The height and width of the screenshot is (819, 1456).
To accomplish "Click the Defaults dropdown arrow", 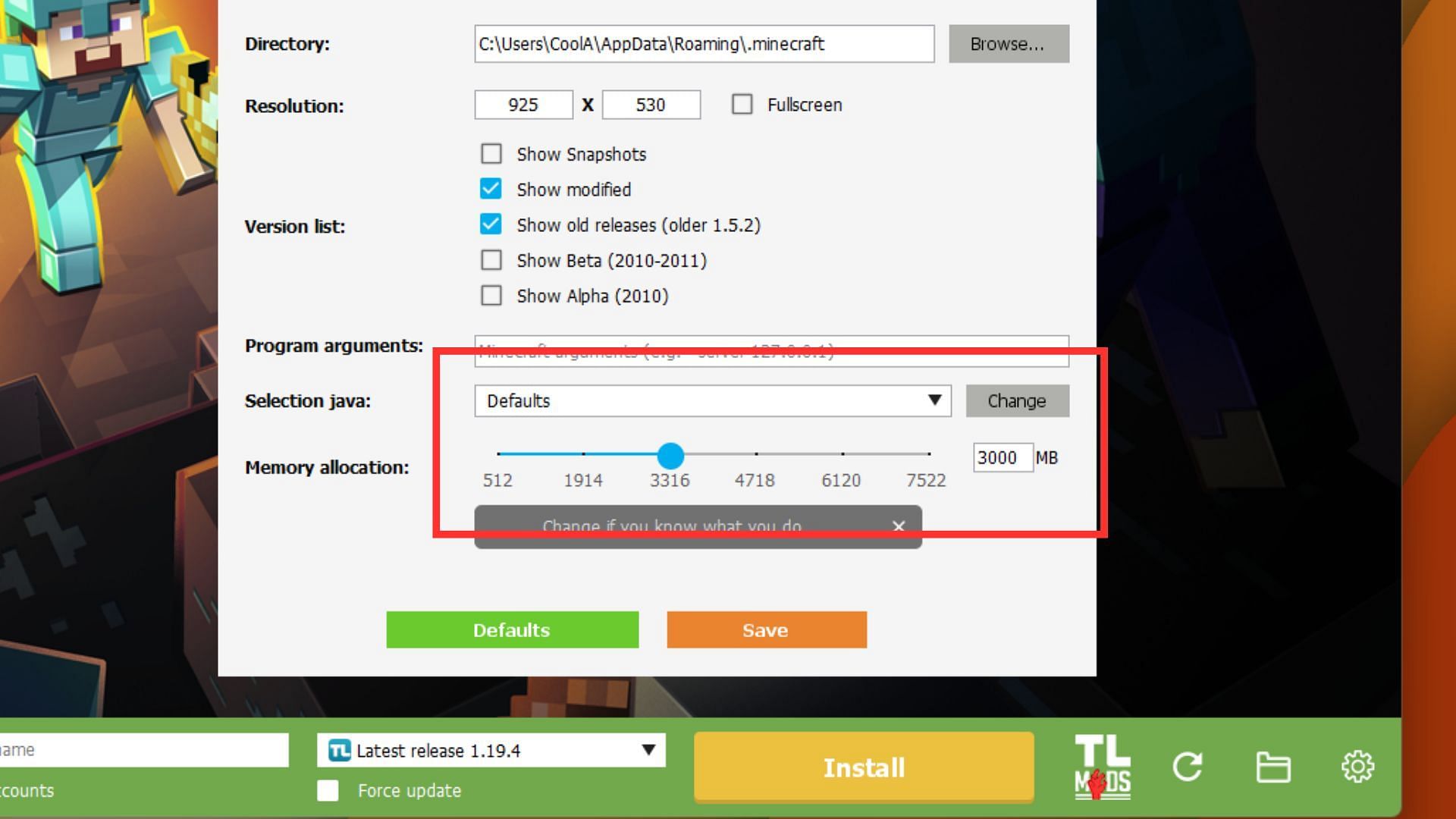I will point(934,400).
